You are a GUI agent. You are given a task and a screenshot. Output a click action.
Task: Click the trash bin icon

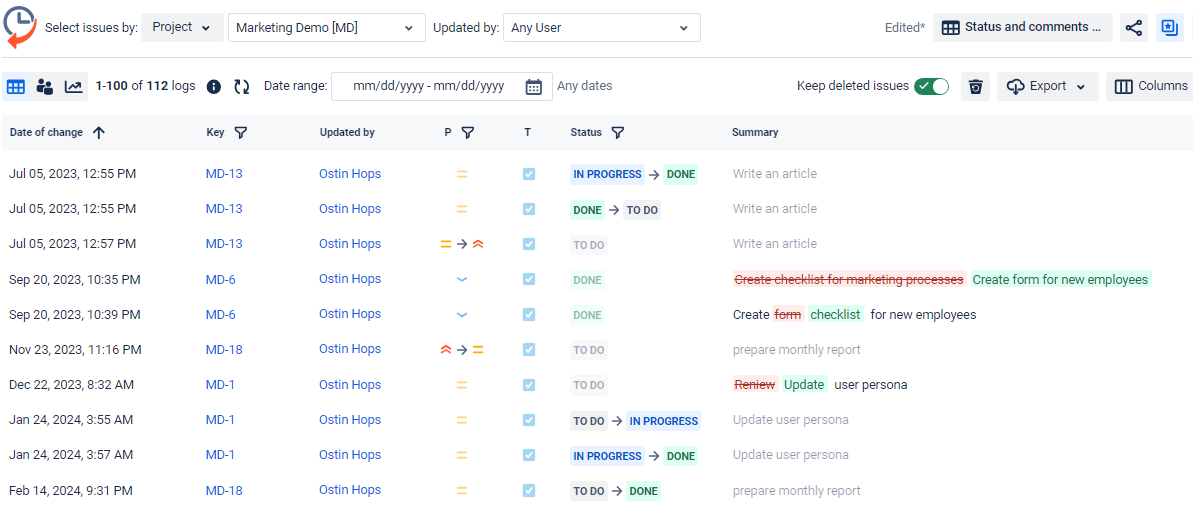click(976, 87)
